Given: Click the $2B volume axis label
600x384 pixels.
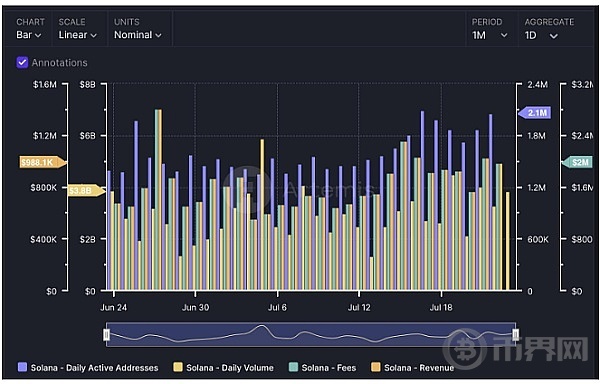Looking at the screenshot, I should (x=88, y=239).
